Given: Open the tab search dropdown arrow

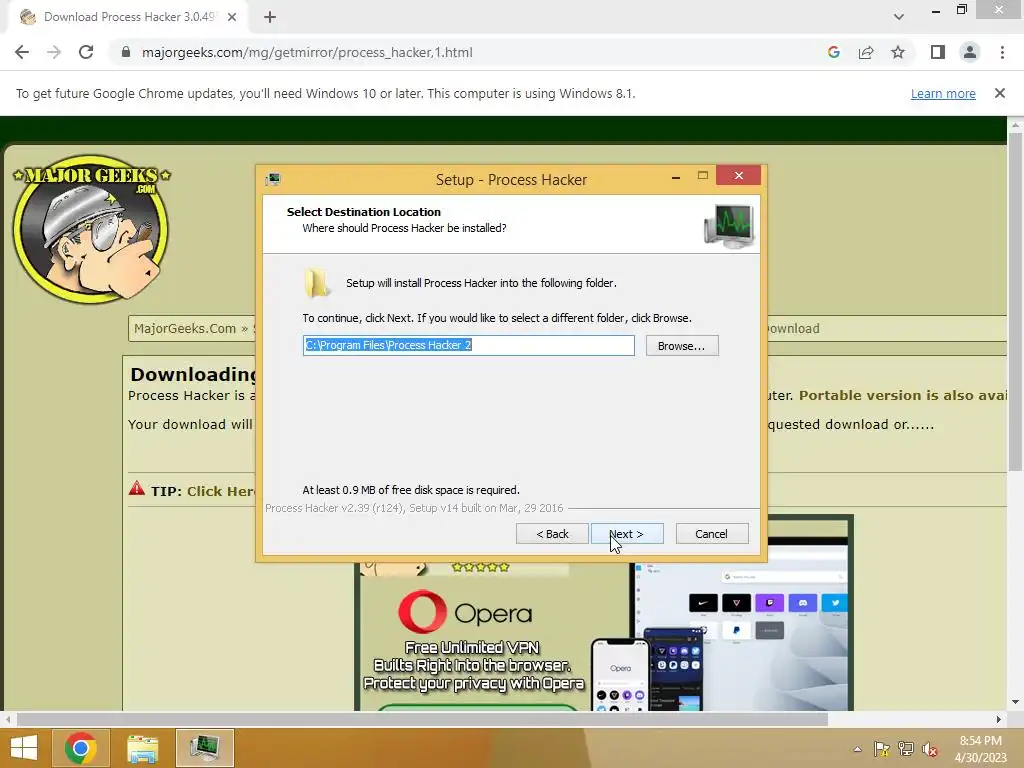Looking at the screenshot, I should tap(899, 17).
